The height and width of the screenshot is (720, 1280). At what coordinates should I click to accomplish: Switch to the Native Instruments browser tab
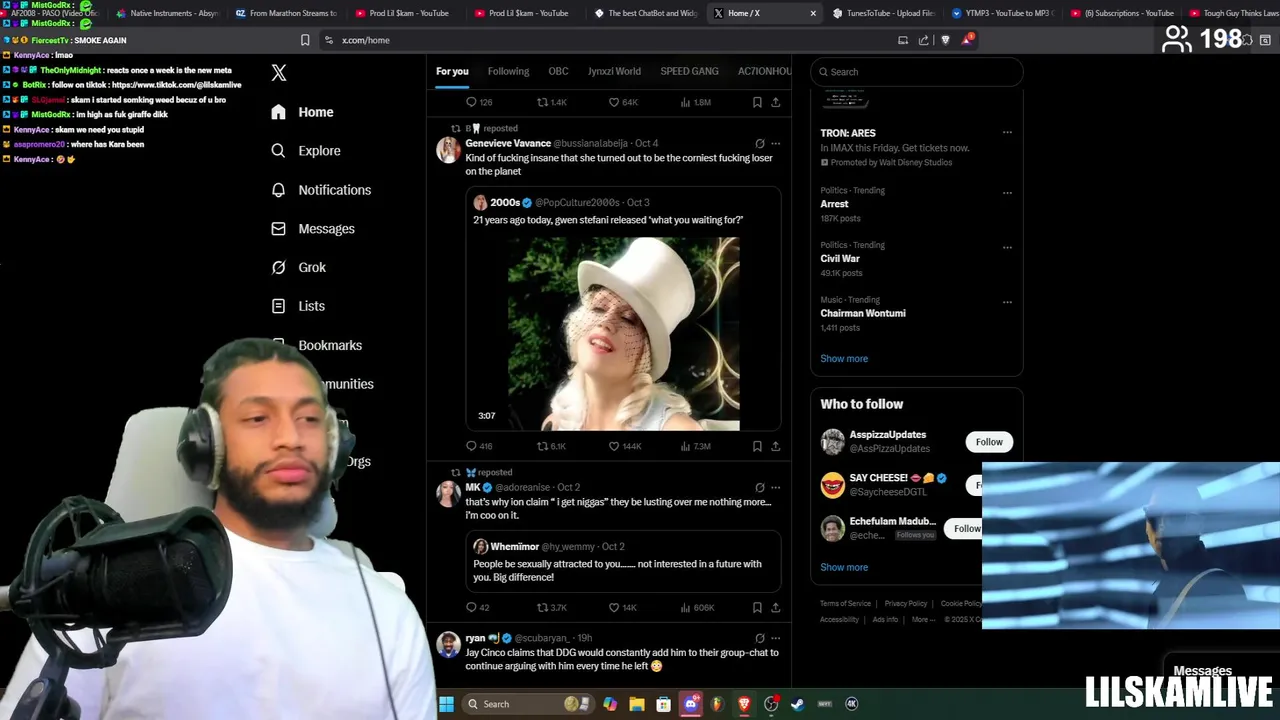click(x=166, y=13)
